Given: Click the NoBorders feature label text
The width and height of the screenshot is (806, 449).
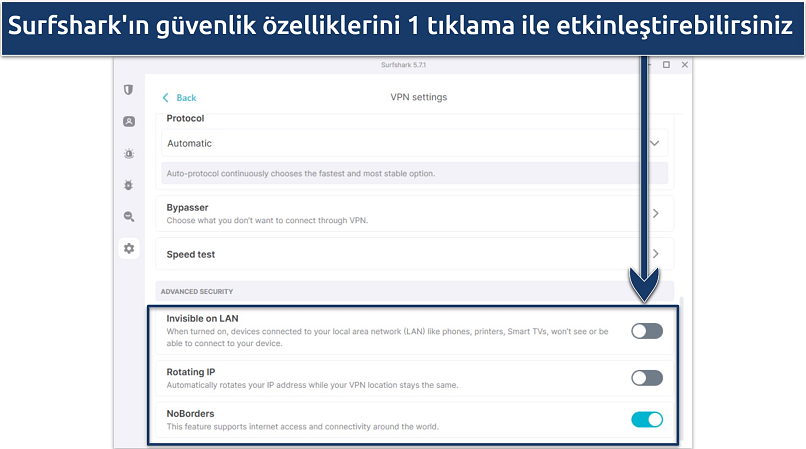Looking at the screenshot, I should pos(189,412).
